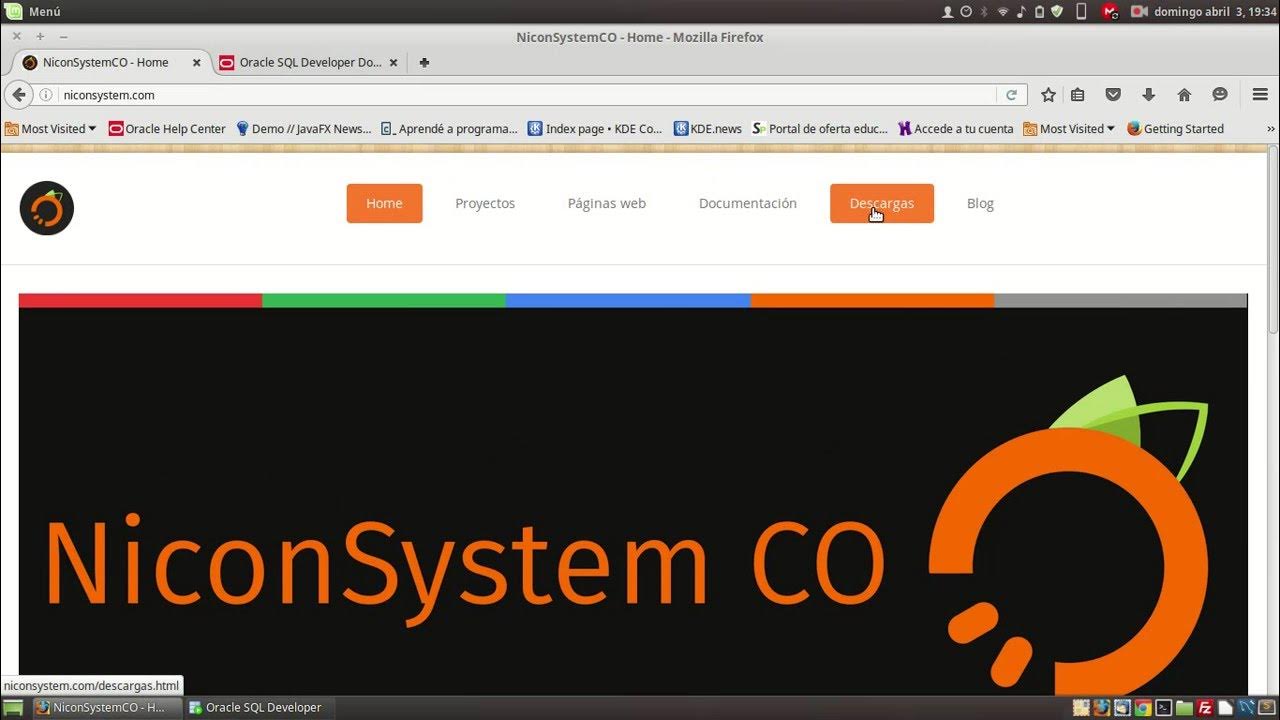Open the sound music note tray icon
Viewport: 1280px width, 720px height.
point(1022,12)
